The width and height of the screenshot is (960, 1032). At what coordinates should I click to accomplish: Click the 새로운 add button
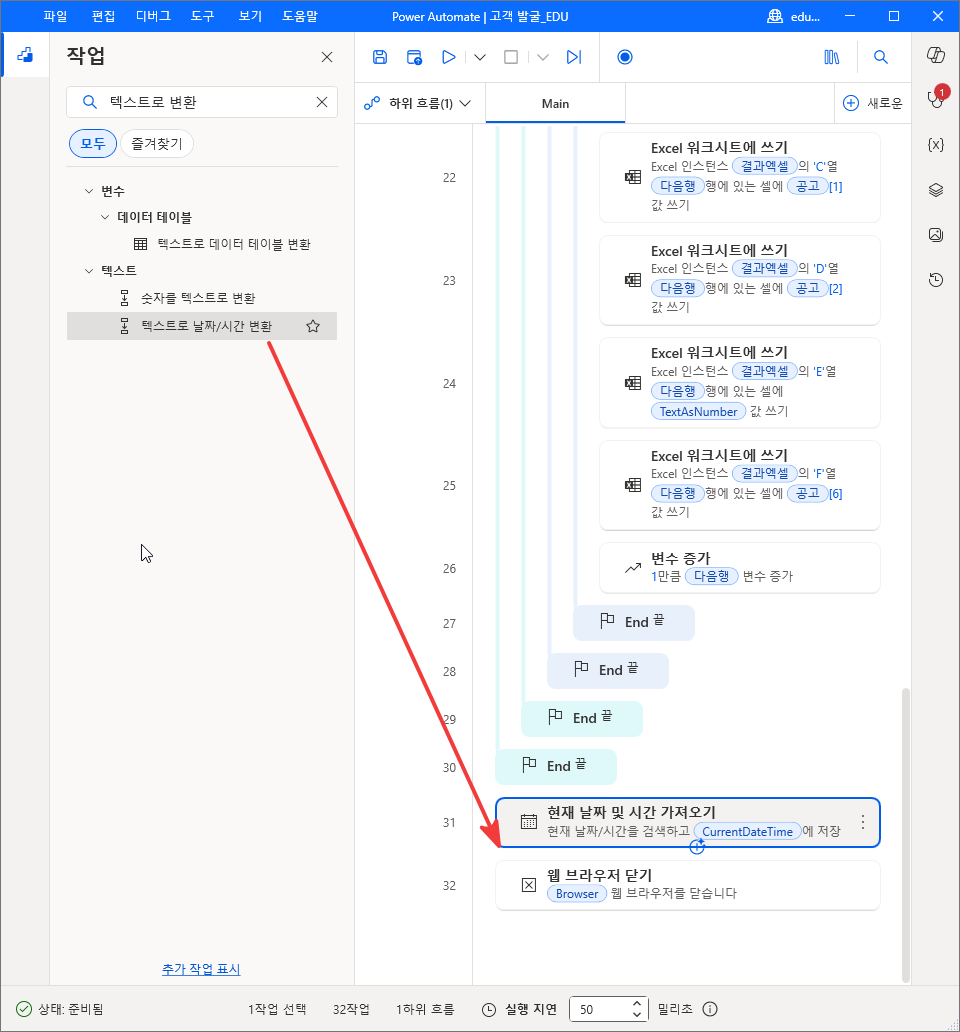[872, 103]
